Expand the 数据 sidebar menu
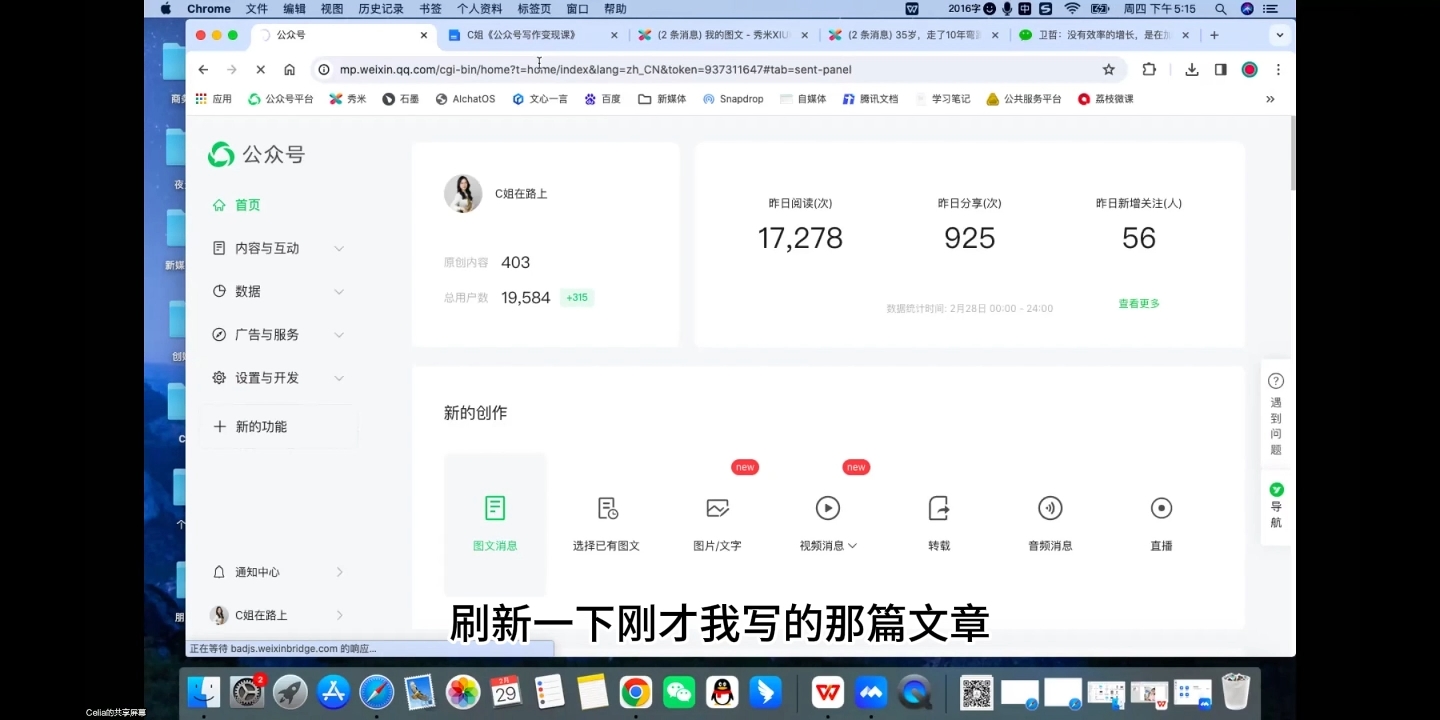 (247, 290)
